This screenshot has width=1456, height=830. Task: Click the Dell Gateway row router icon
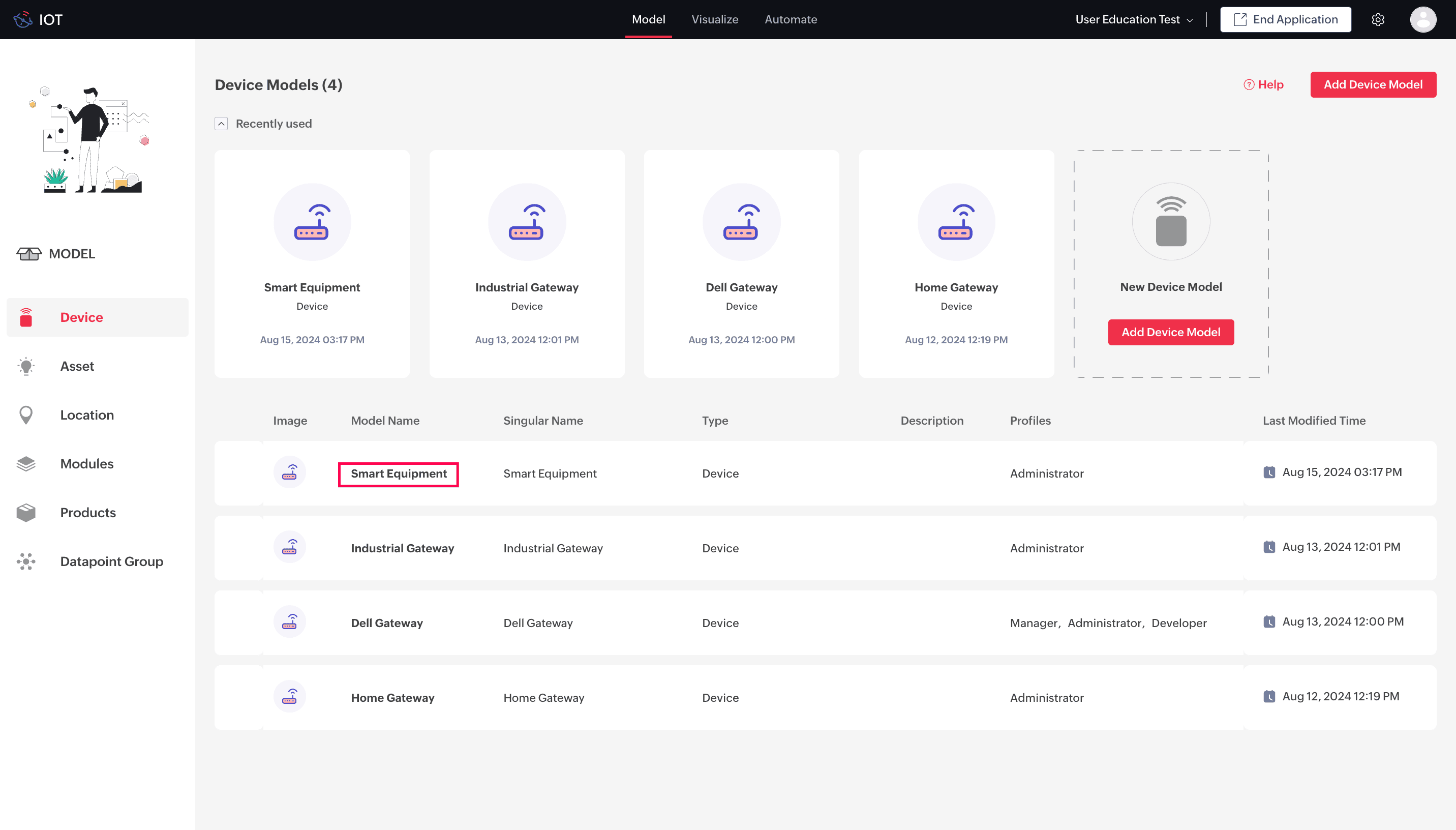[x=289, y=622]
